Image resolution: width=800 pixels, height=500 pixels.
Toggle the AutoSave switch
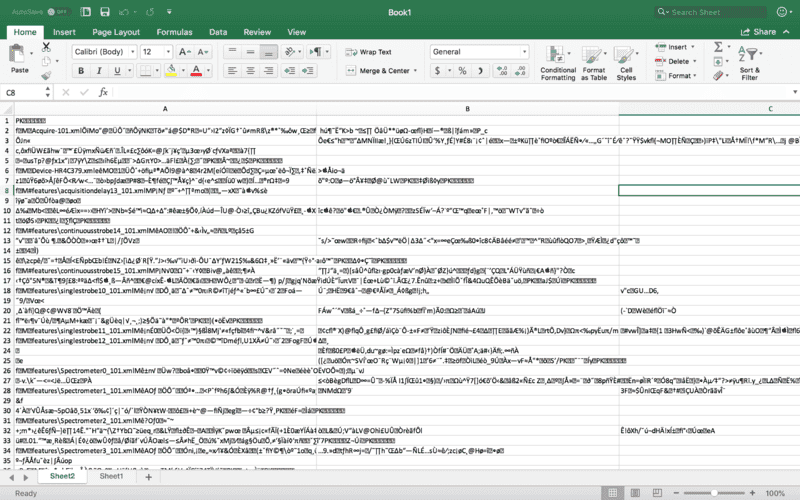58,12
